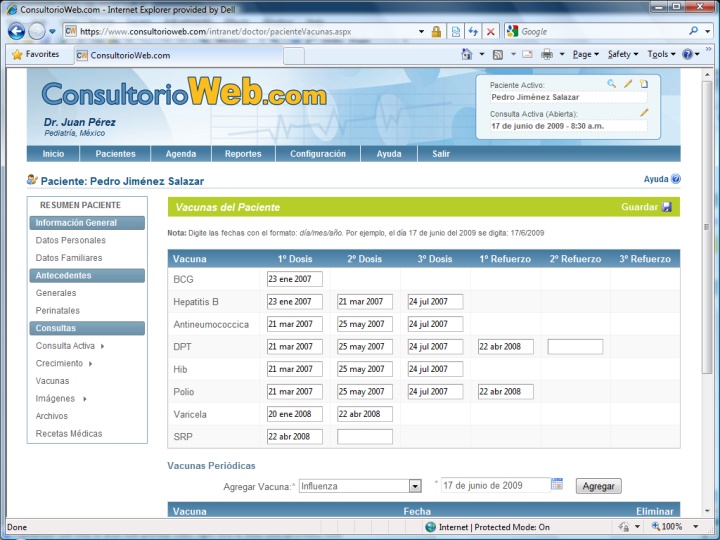720x540 pixels.
Task: Open the Home button dropdown arrow
Action: tap(482, 54)
